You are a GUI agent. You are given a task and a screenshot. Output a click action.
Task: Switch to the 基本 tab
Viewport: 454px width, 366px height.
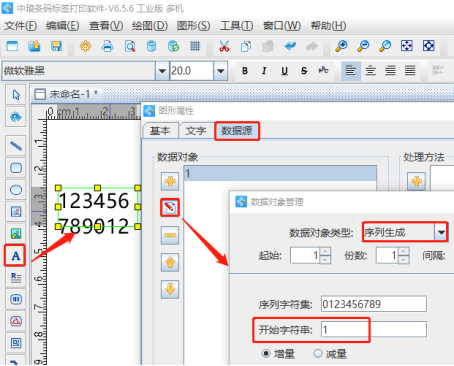coord(160,131)
